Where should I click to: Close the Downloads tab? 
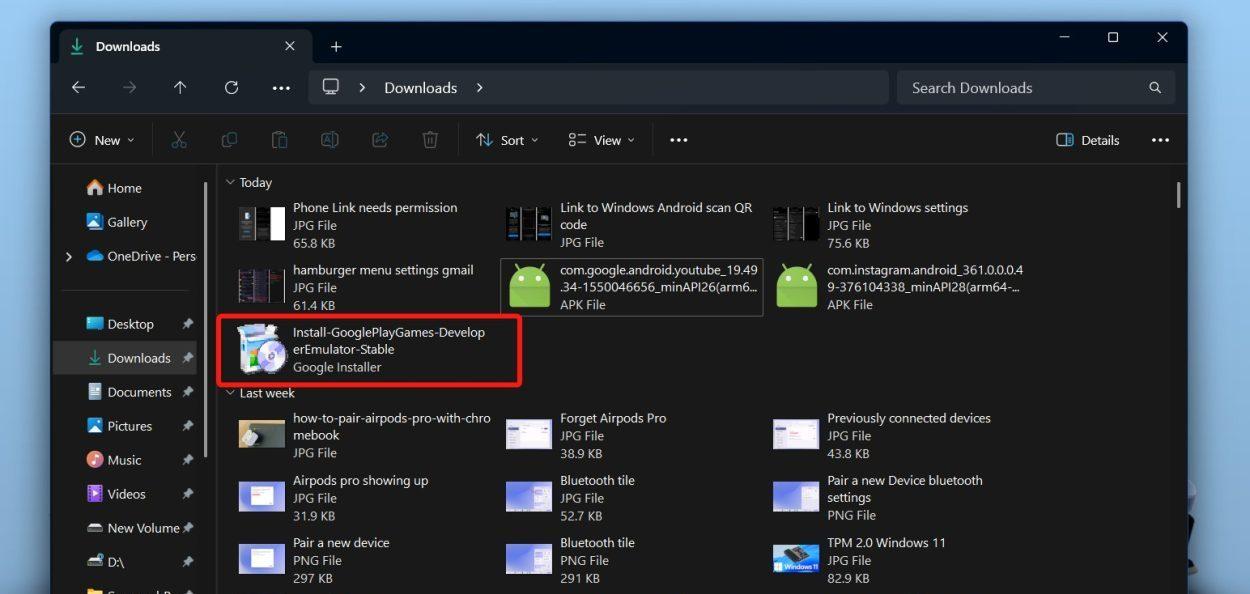pos(290,46)
